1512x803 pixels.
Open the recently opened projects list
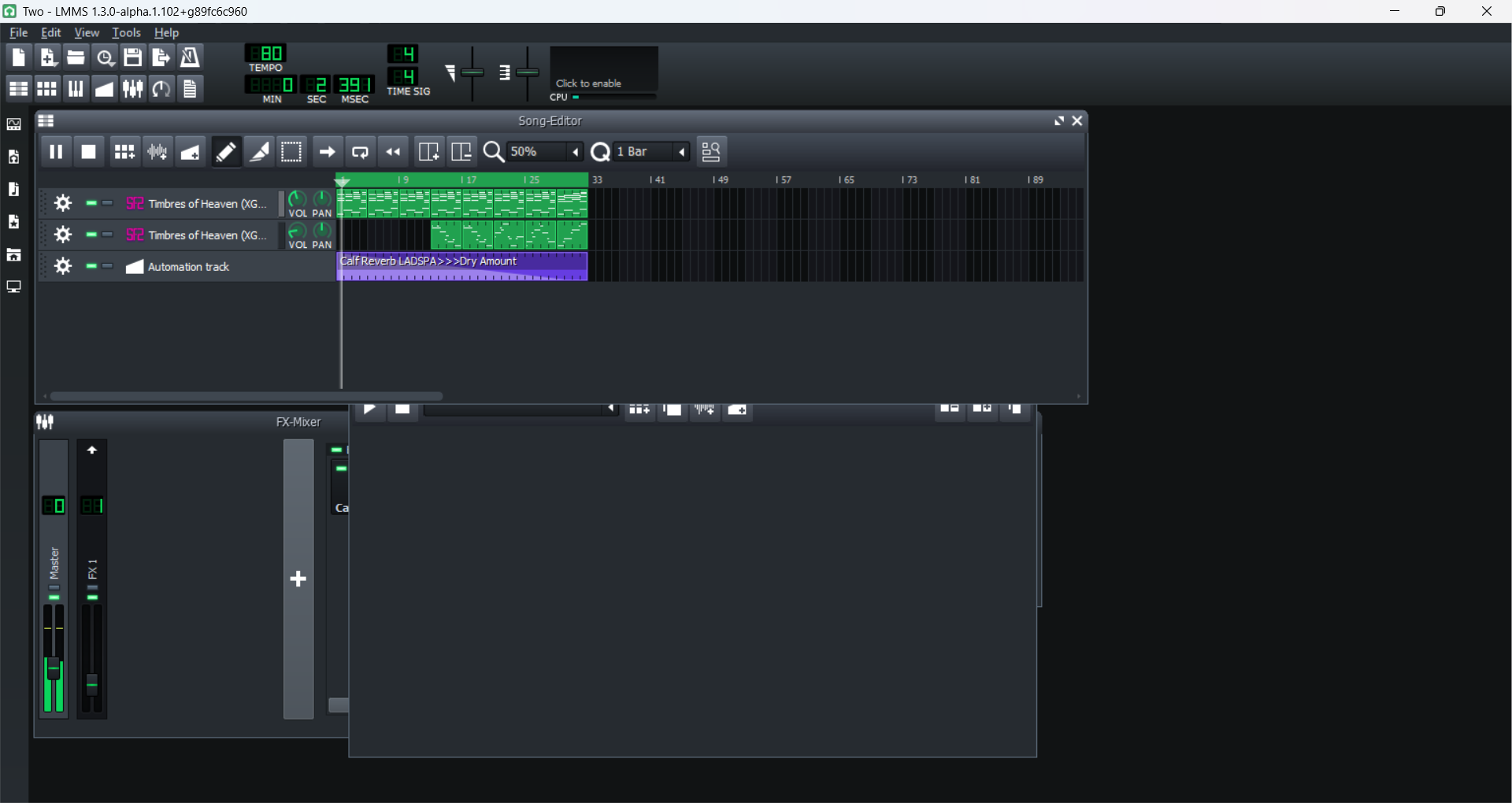[x=105, y=57]
